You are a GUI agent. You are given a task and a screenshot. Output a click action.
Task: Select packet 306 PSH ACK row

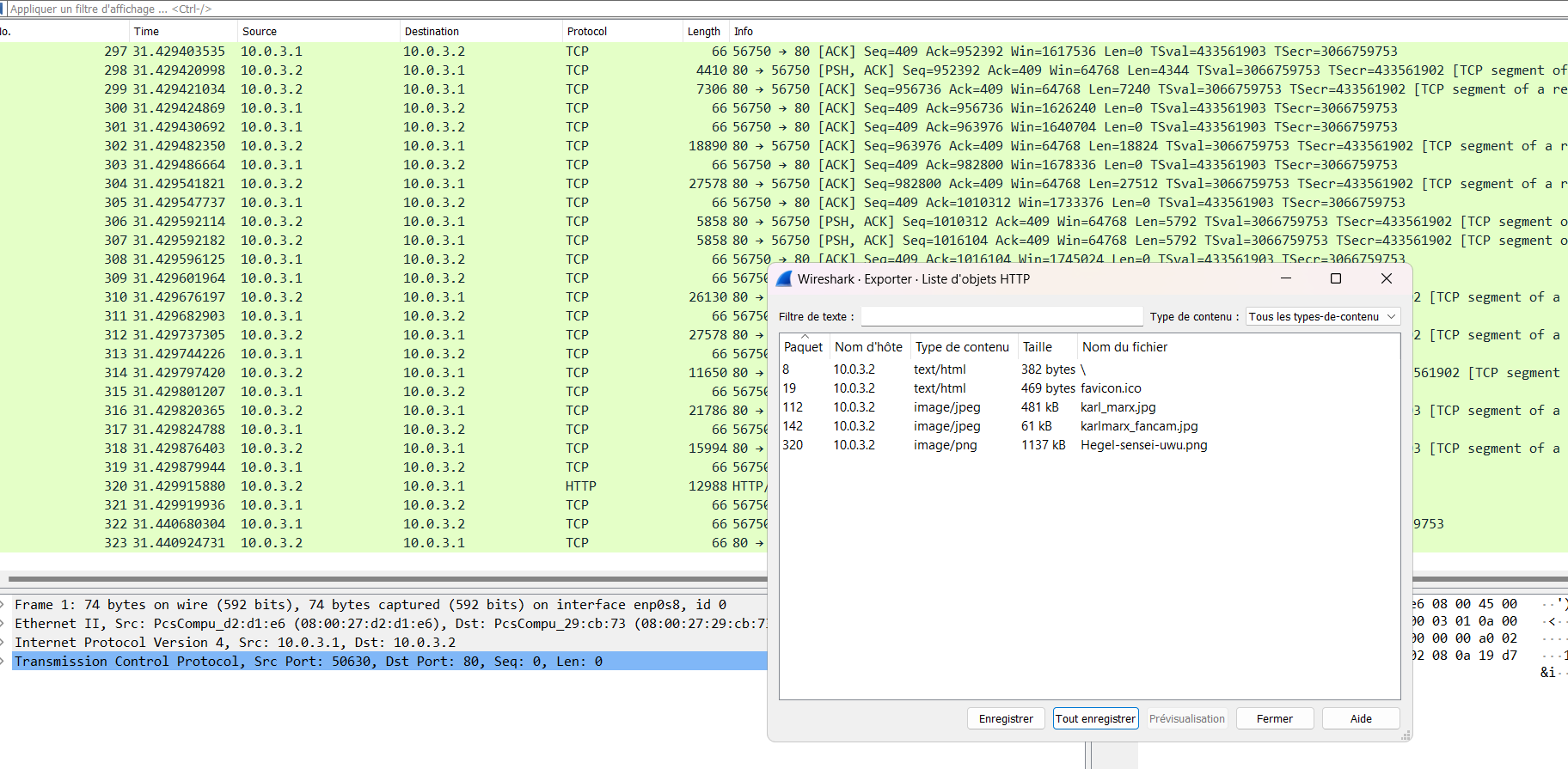[x=784, y=222]
